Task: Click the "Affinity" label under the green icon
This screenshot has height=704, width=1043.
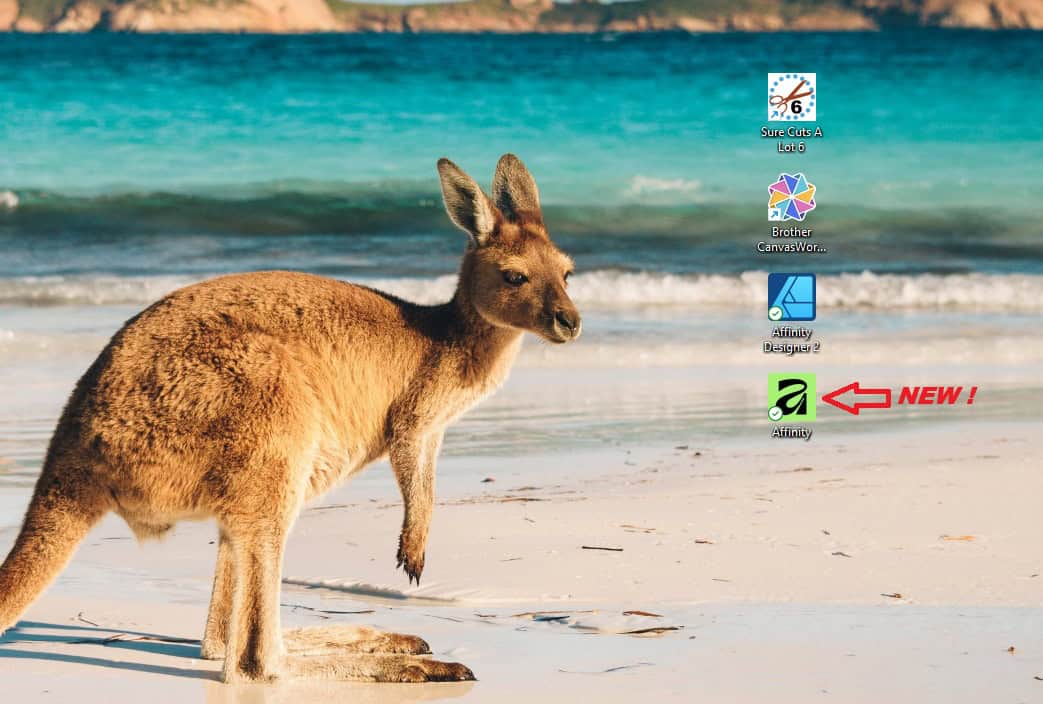Action: point(792,432)
